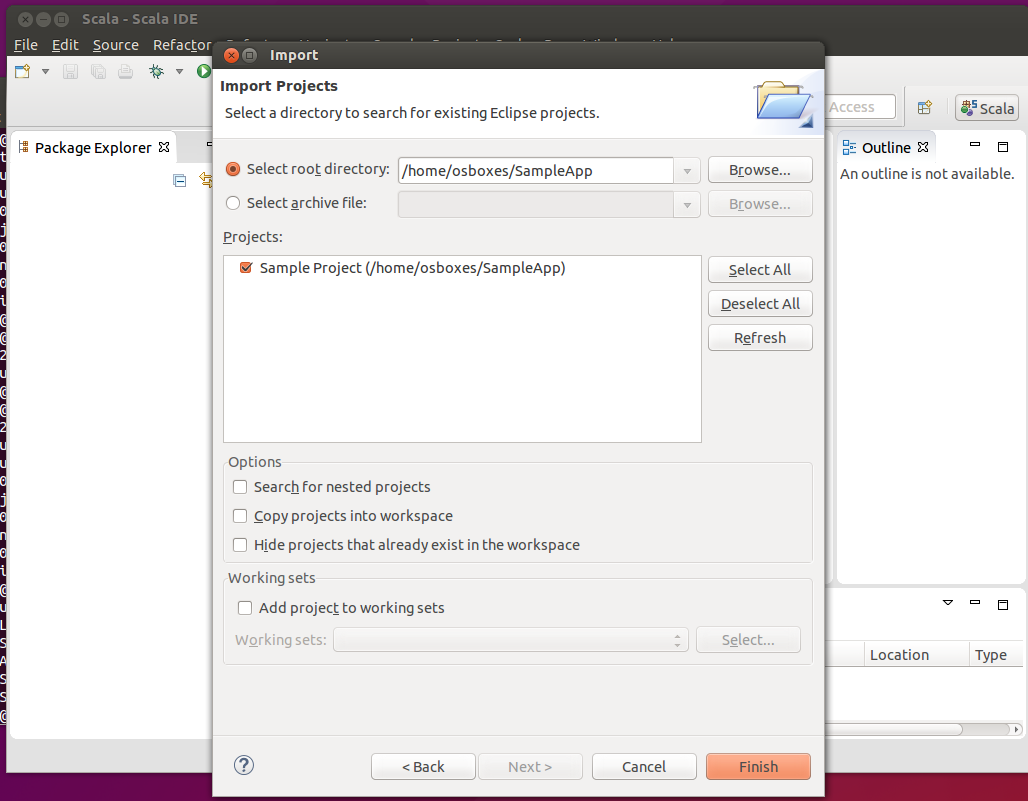Minimize the bottom problems panel
Image resolution: width=1028 pixels, height=801 pixels.
coord(975,602)
